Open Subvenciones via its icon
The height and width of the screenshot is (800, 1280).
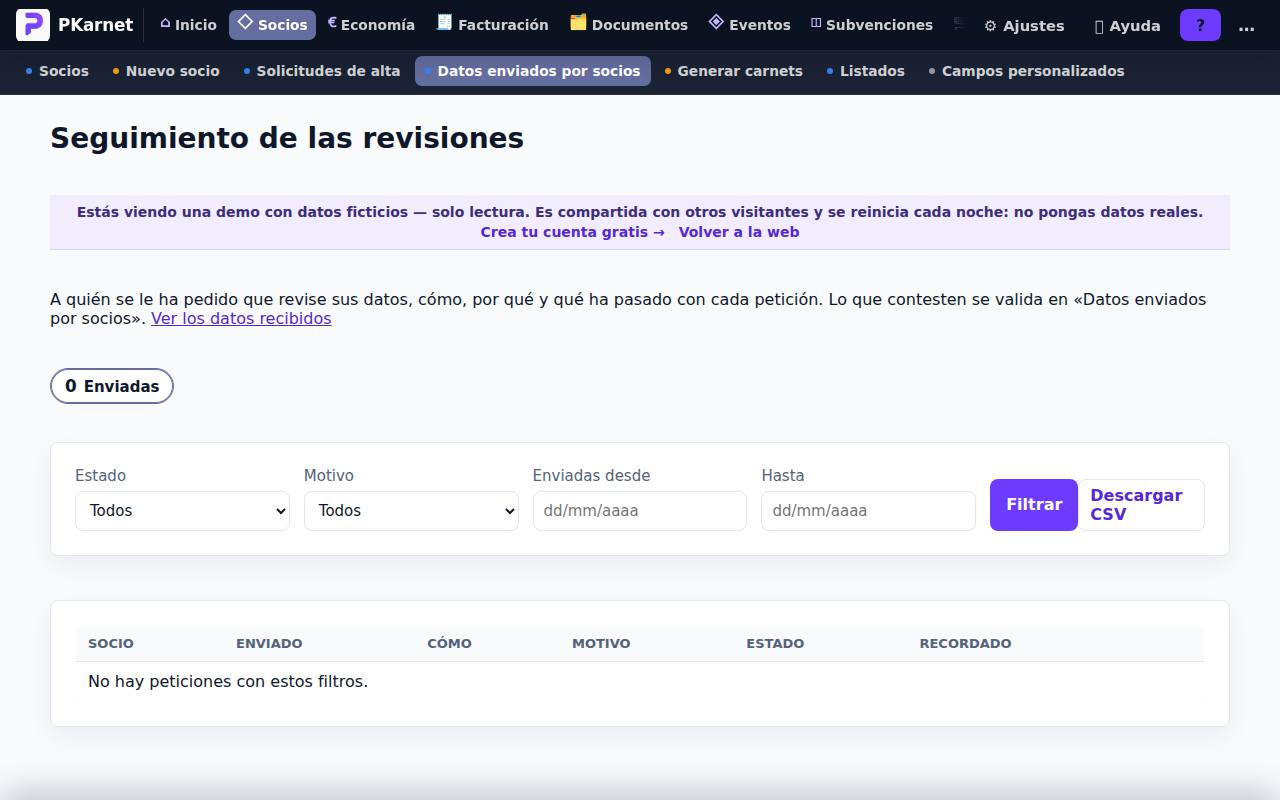click(x=816, y=24)
